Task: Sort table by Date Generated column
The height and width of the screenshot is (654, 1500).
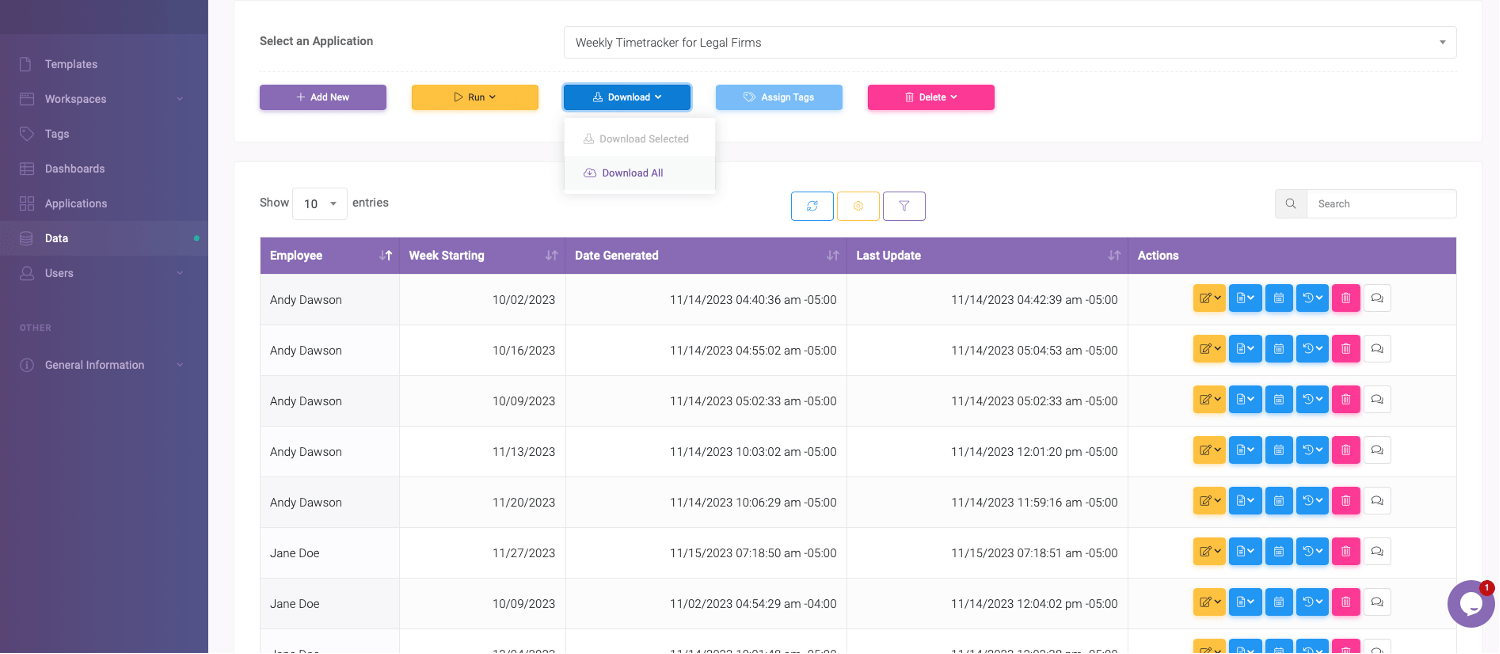Action: (706, 255)
